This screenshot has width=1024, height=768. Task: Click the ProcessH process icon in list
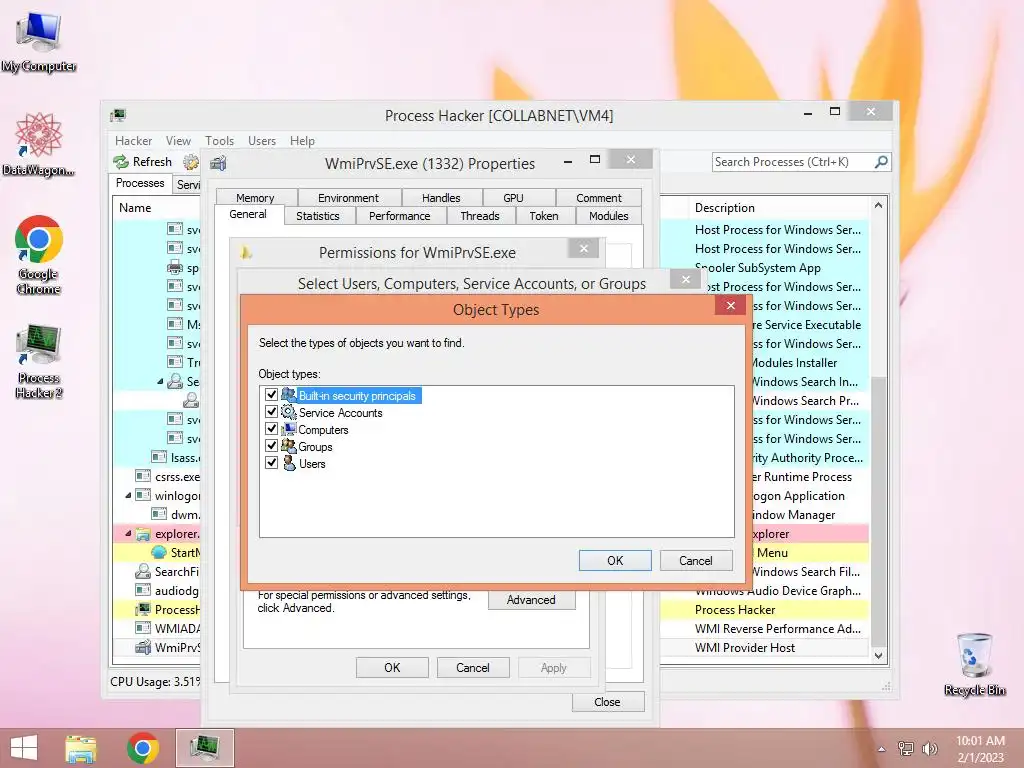(143, 609)
